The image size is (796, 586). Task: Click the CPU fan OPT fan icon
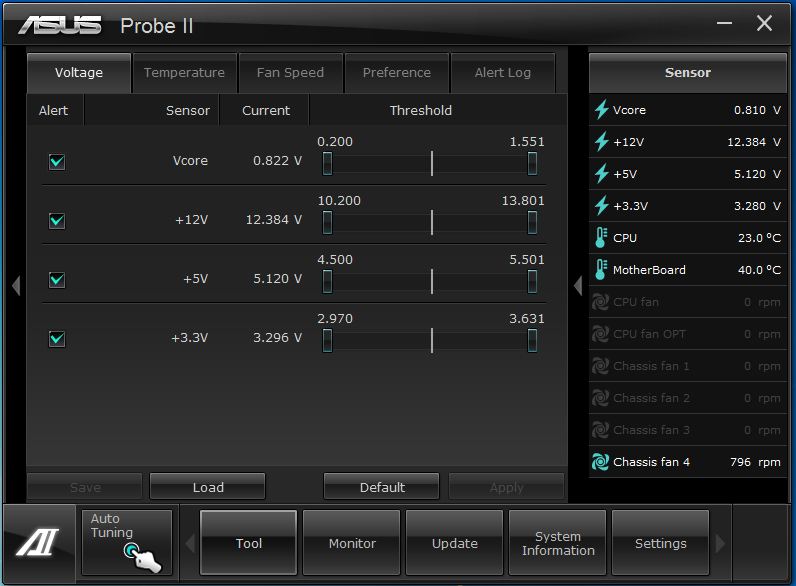coord(601,334)
